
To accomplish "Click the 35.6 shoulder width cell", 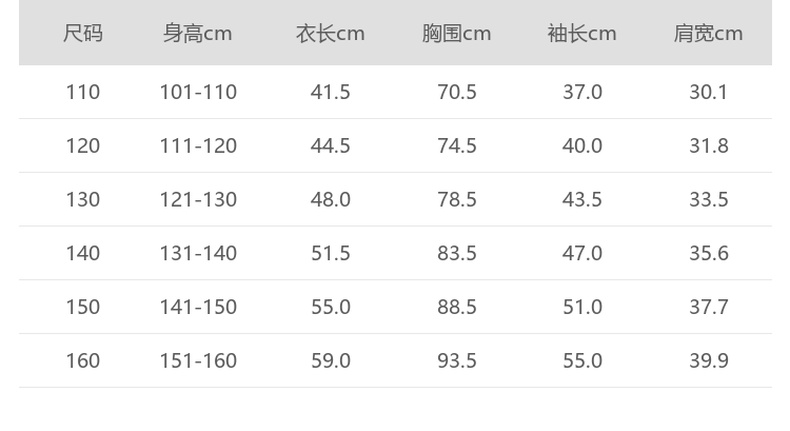I will coord(708,254).
